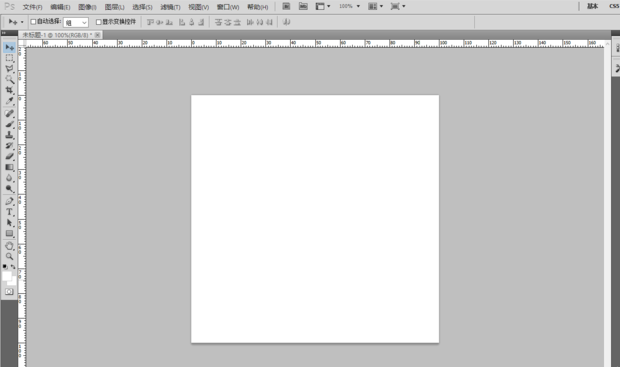
Task: Open the Move tool preset picker arrow
Action: pos(22,22)
